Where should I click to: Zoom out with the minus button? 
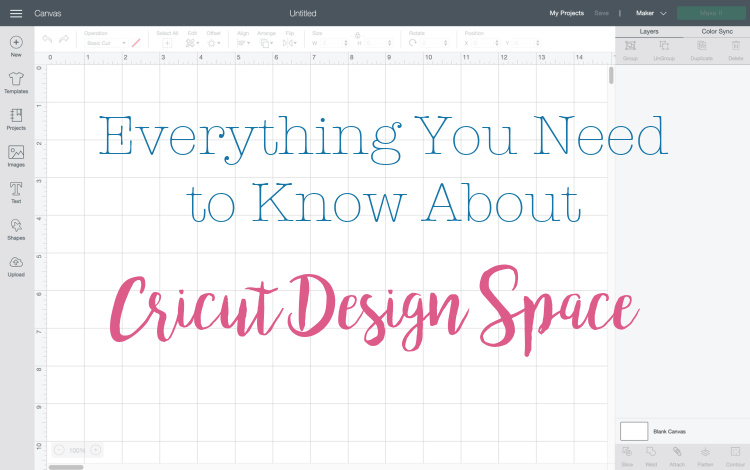59,450
